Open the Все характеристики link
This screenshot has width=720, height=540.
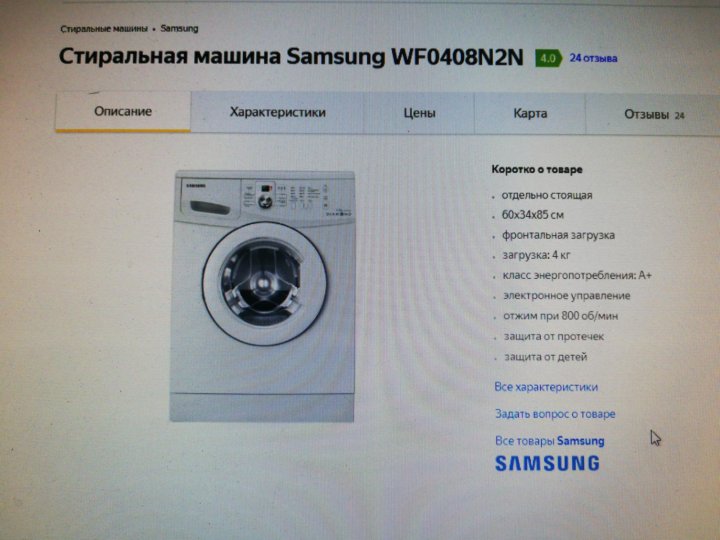pos(546,387)
